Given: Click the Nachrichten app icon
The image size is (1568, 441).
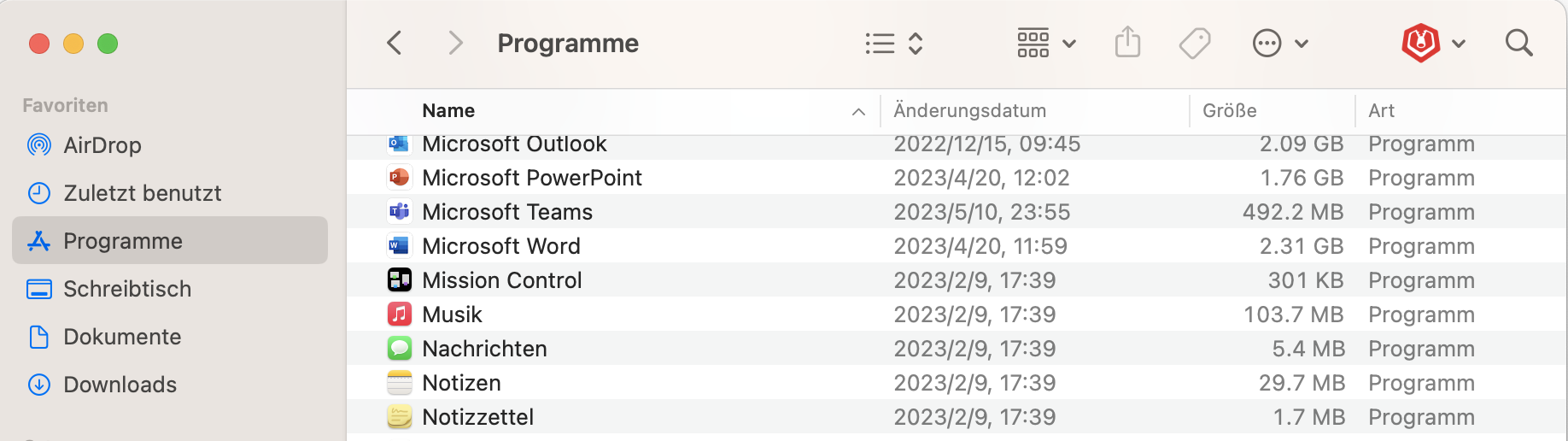Looking at the screenshot, I should click(x=399, y=349).
